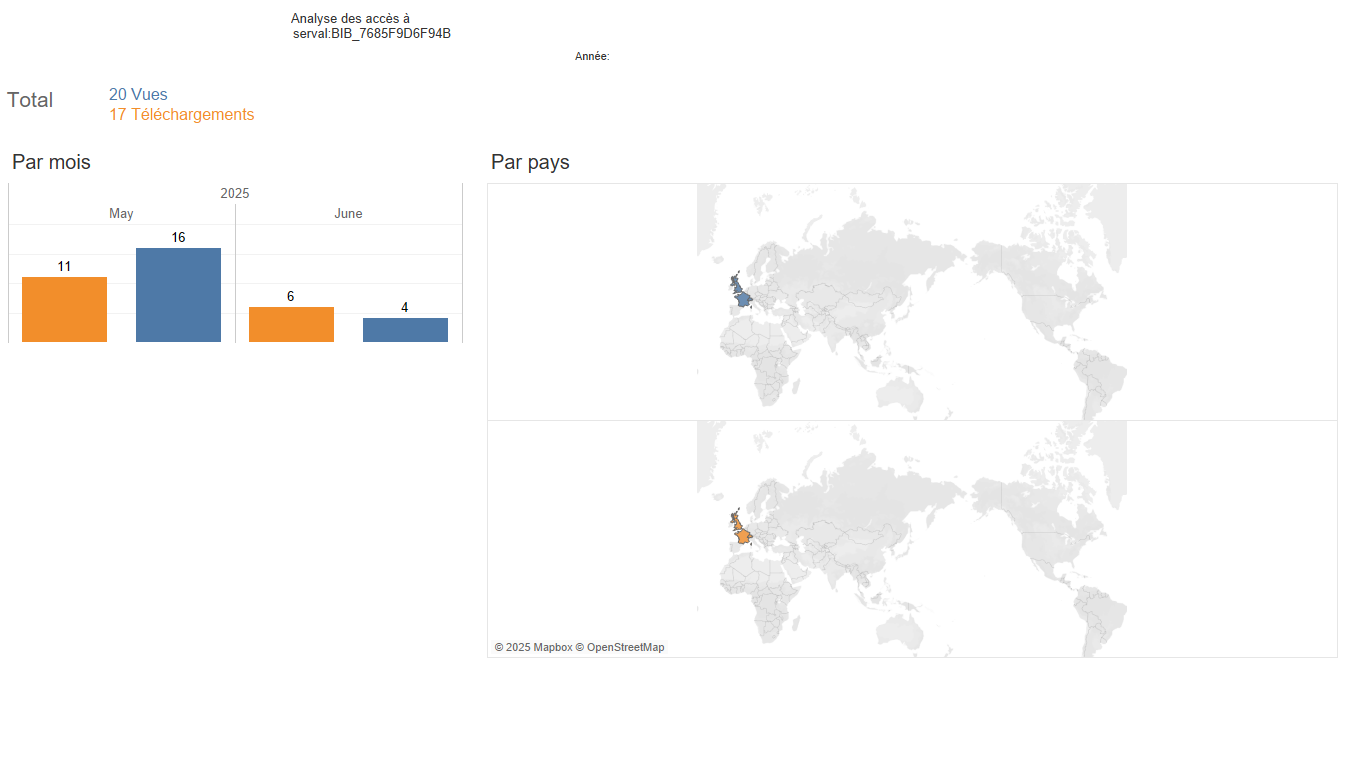Viewport: 1366px width, 768px height.
Task: Click the orange June downloads bar labeled 6
Action: (x=291, y=324)
